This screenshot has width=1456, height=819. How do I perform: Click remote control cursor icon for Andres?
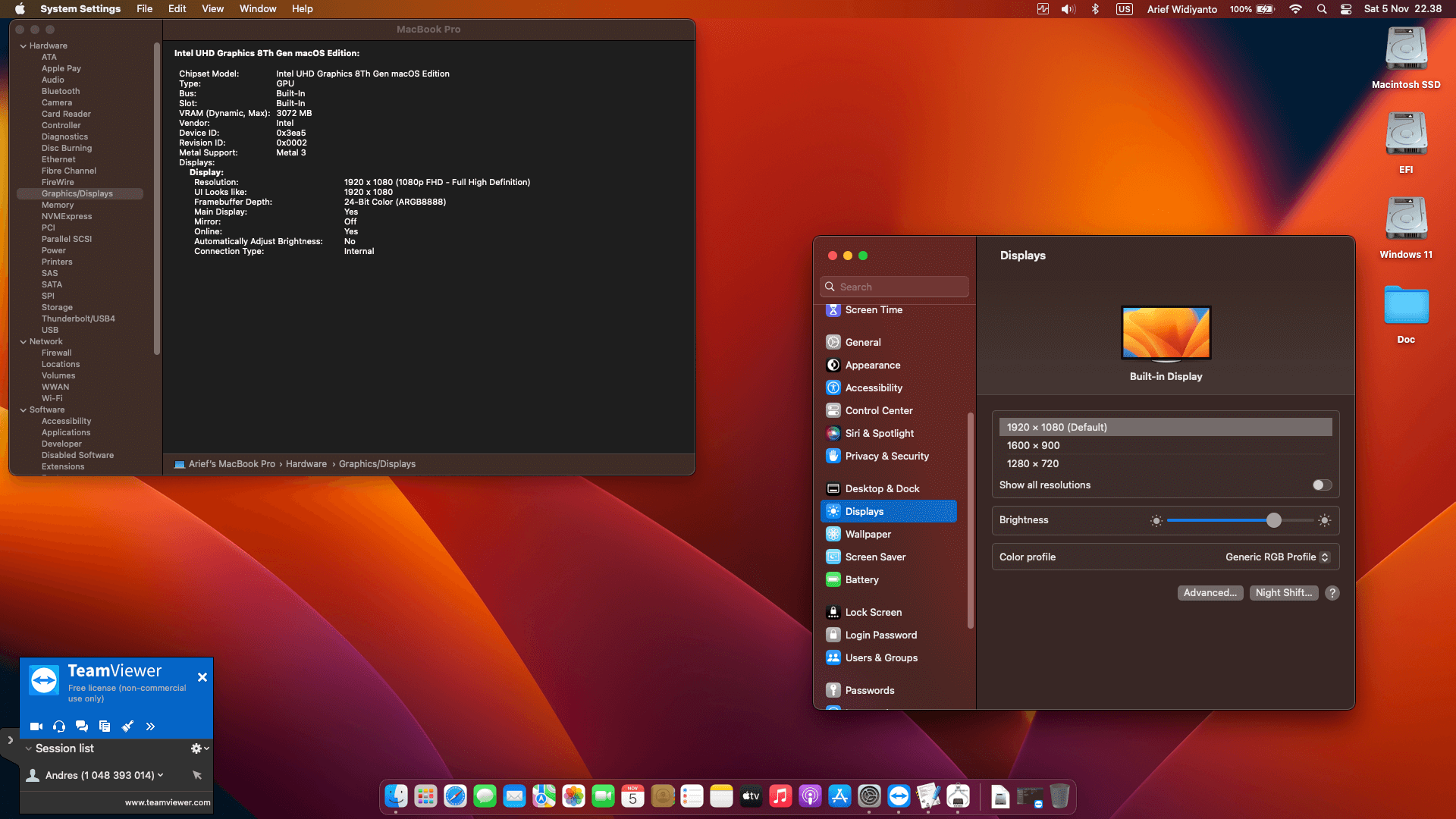pyautogui.click(x=197, y=775)
